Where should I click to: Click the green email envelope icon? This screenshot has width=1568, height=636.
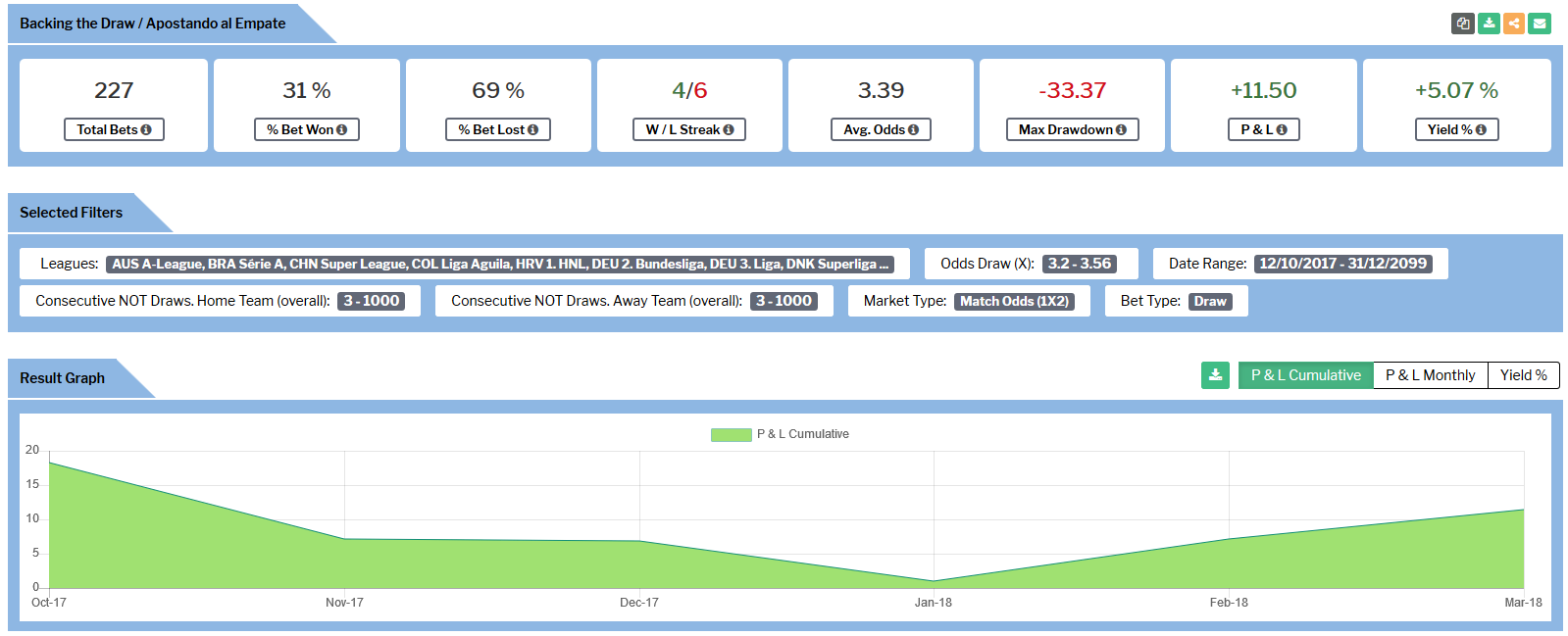pos(1540,24)
